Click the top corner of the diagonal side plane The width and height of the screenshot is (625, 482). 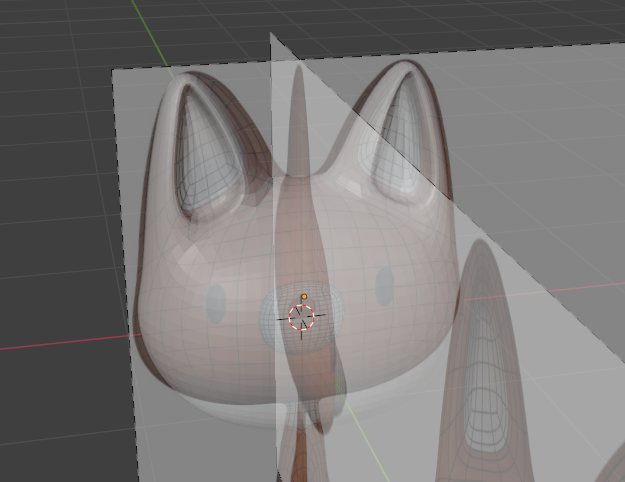271,34
